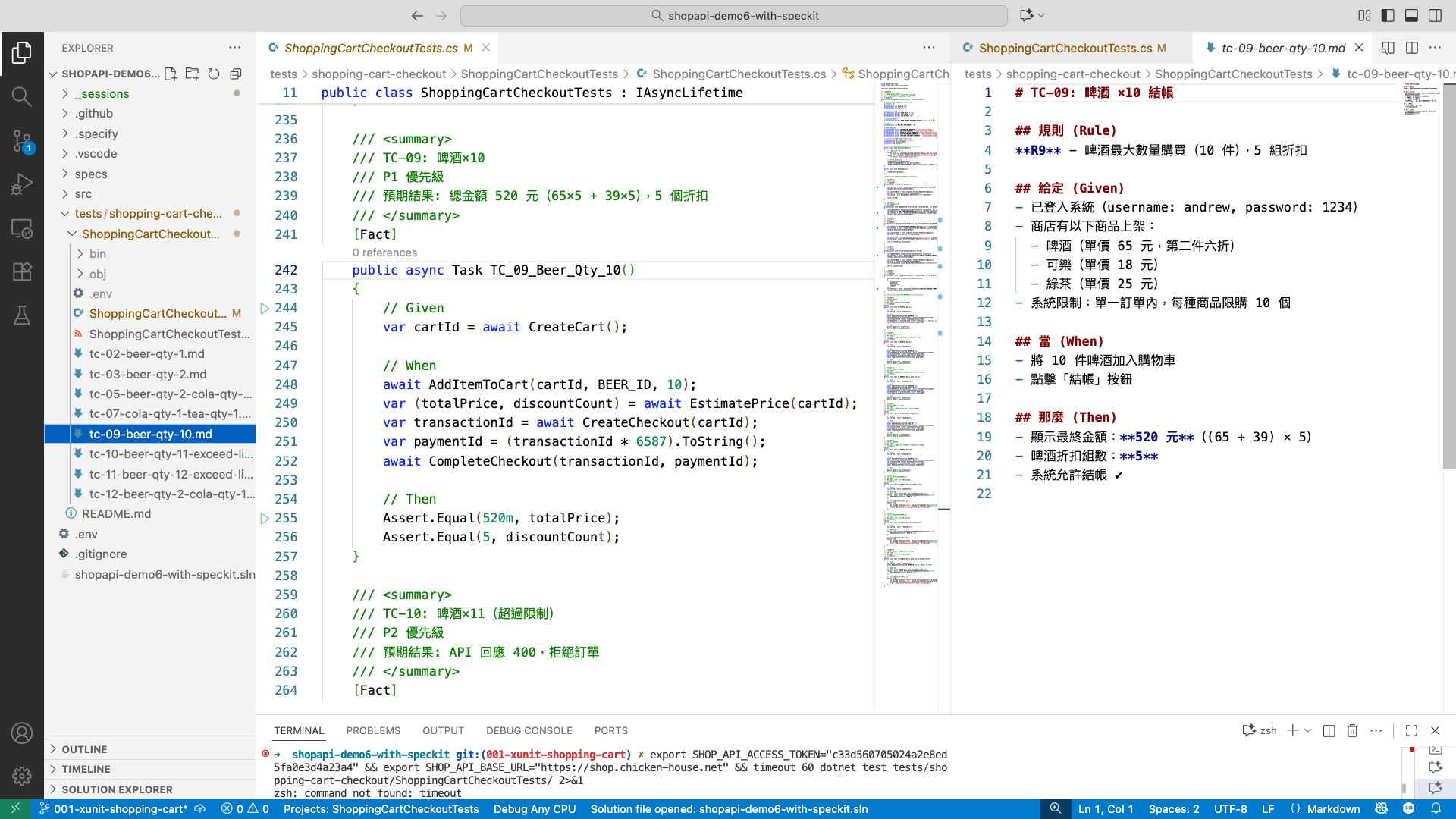
Task: Open Source Control view with badge
Action: pyautogui.click(x=21, y=140)
